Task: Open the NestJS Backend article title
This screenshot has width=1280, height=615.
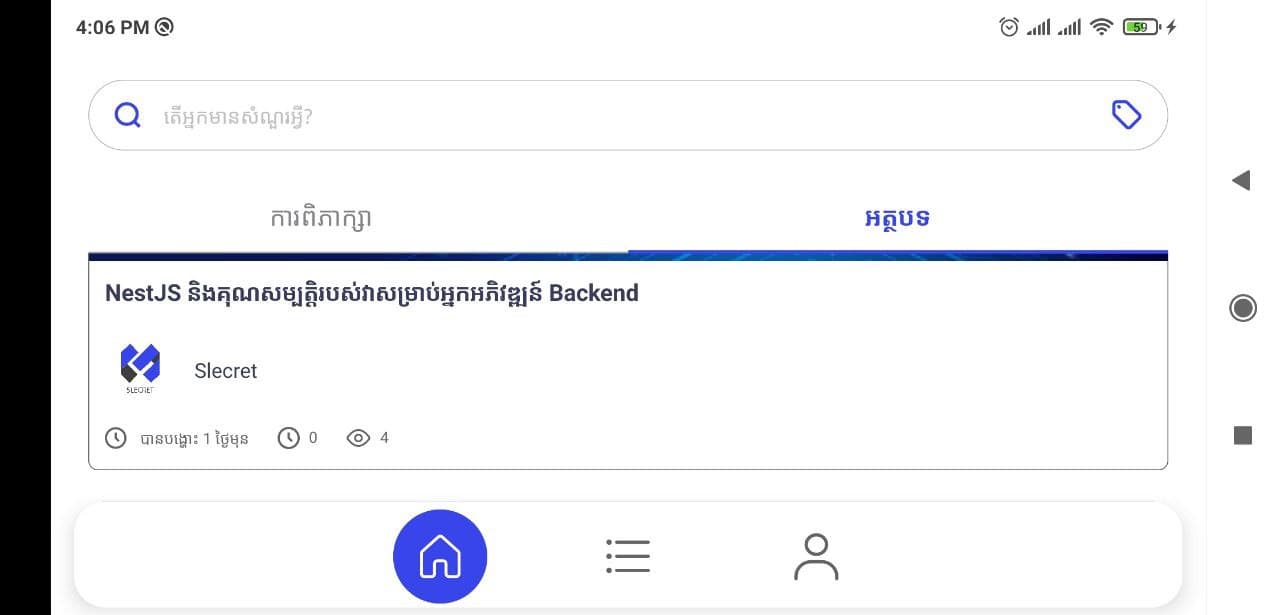Action: click(372, 294)
